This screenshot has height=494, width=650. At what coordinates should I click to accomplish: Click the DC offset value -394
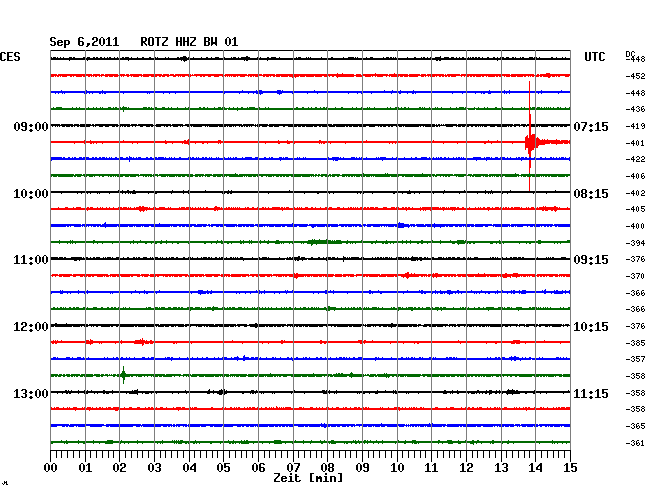(x=635, y=243)
